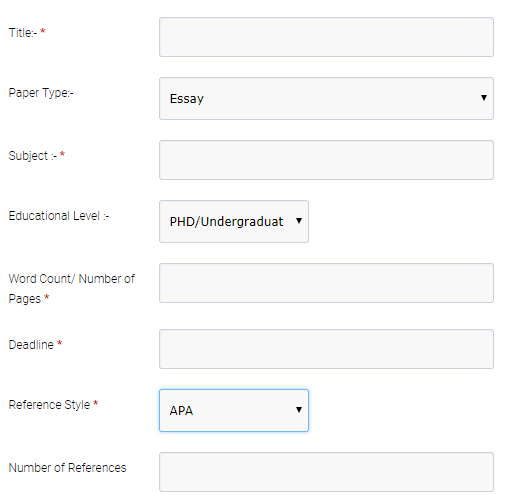Click the Educational Level :- label

pos(59,216)
